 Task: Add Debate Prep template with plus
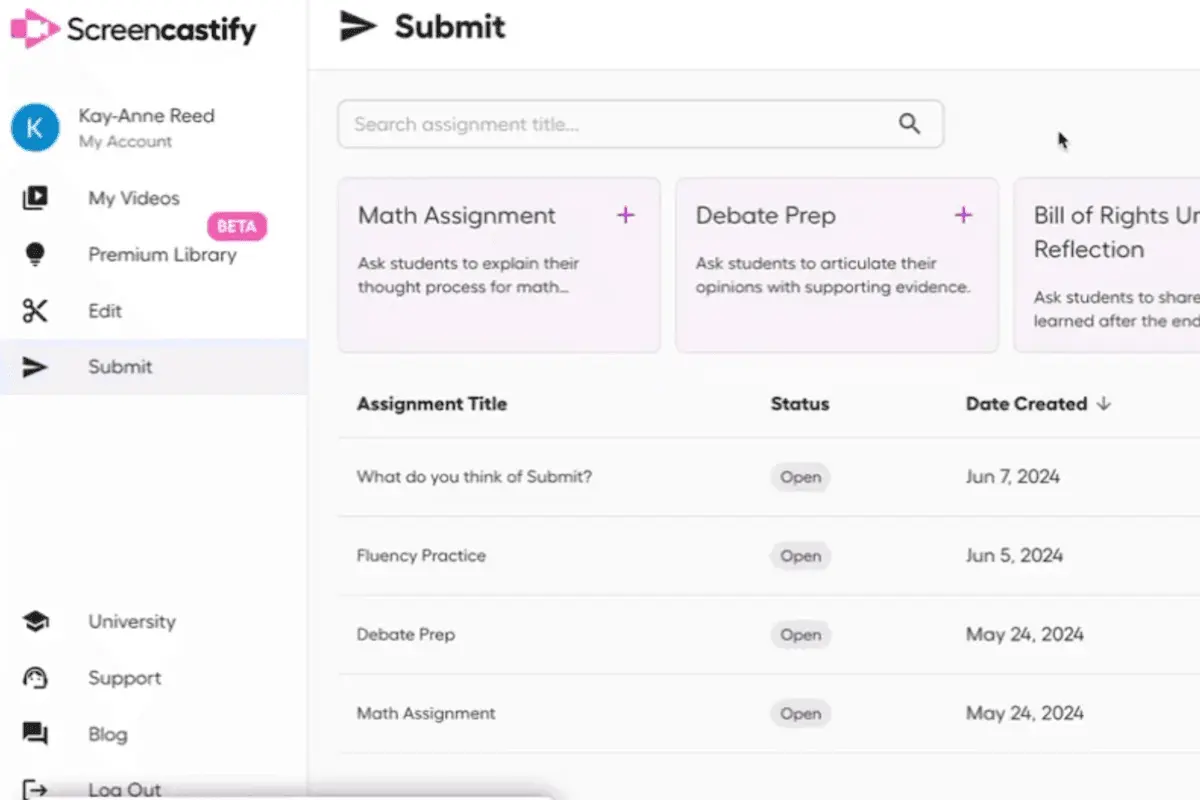click(x=964, y=215)
